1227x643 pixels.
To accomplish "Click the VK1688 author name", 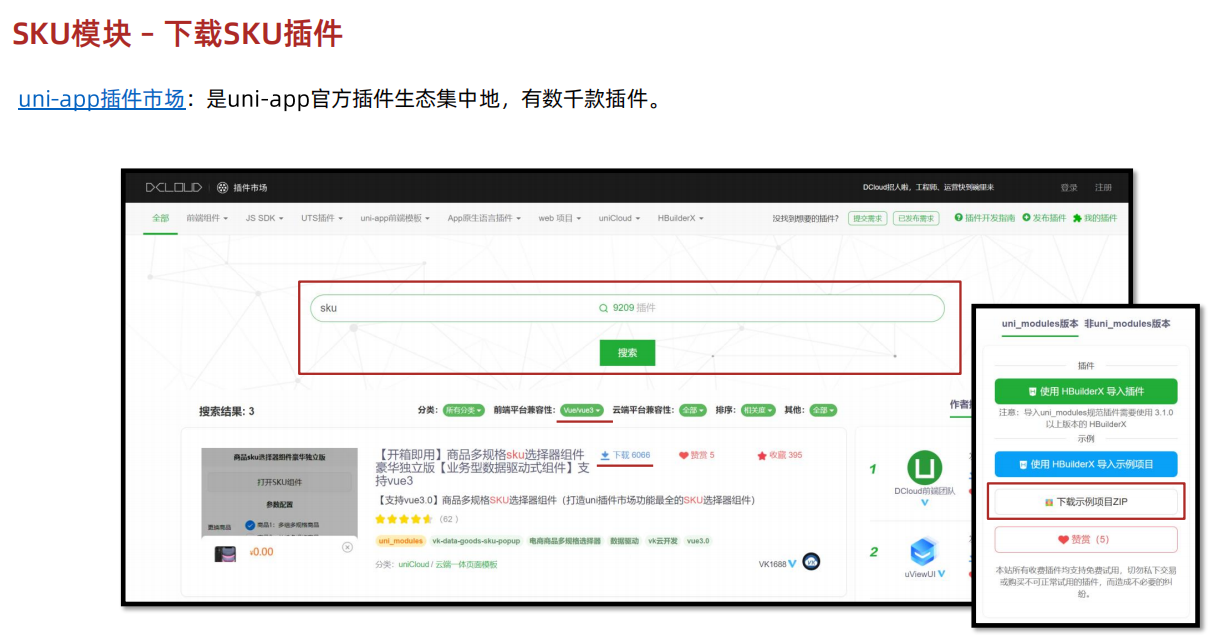I will [772, 563].
